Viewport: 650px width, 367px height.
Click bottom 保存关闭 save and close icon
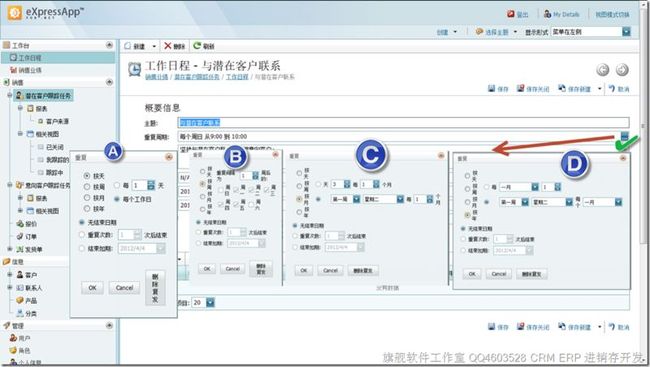click(521, 326)
